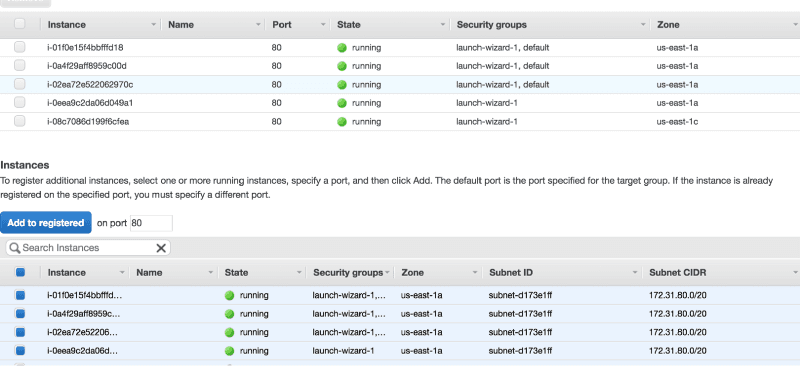The width and height of the screenshot is (800, 370).
Task: Click the Instances section heading
Action: pyautogui.click(x=24, y=165)
